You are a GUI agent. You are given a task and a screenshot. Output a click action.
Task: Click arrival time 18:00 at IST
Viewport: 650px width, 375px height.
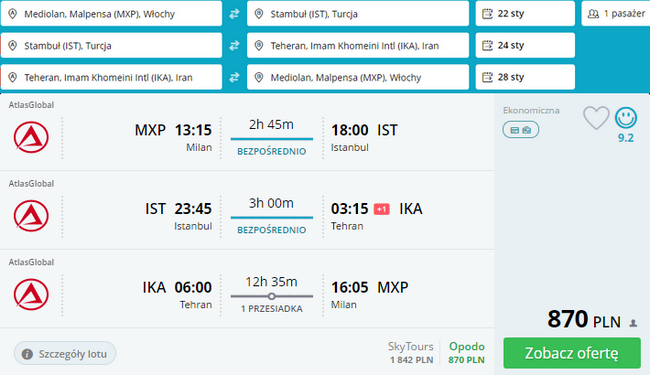[x=349, y=130]
